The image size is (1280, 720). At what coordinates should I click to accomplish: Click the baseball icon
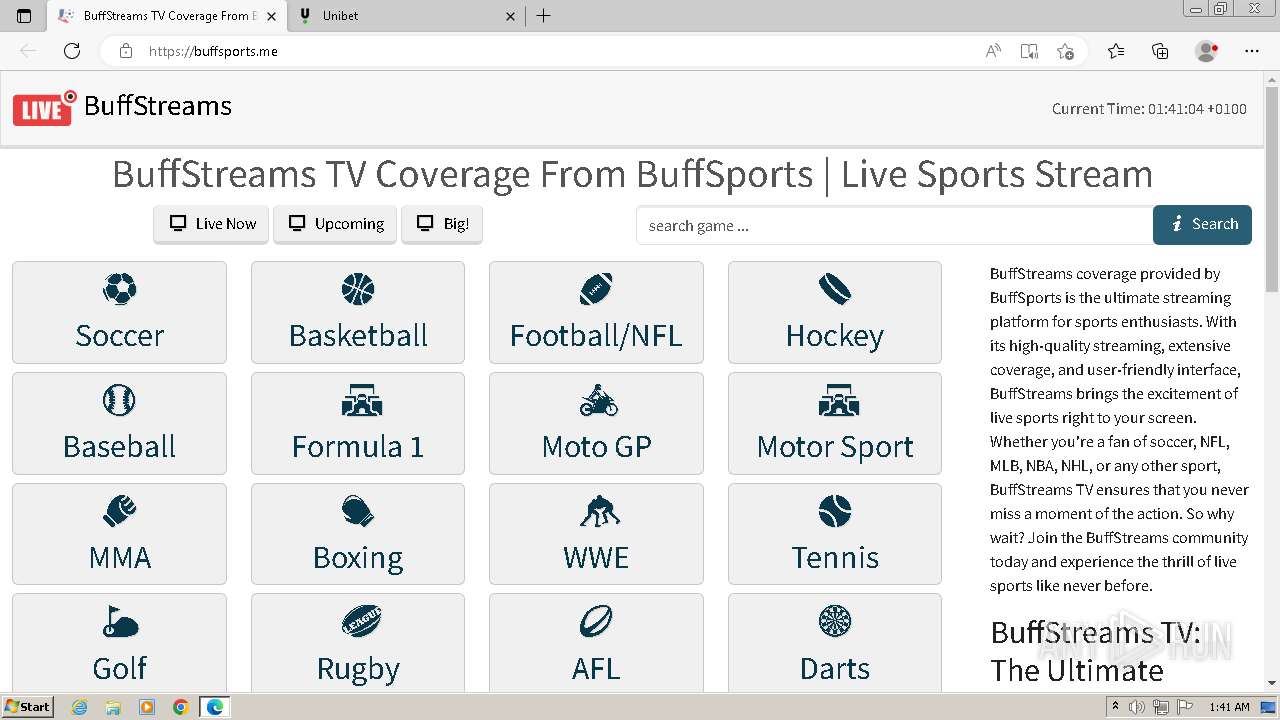119,400
